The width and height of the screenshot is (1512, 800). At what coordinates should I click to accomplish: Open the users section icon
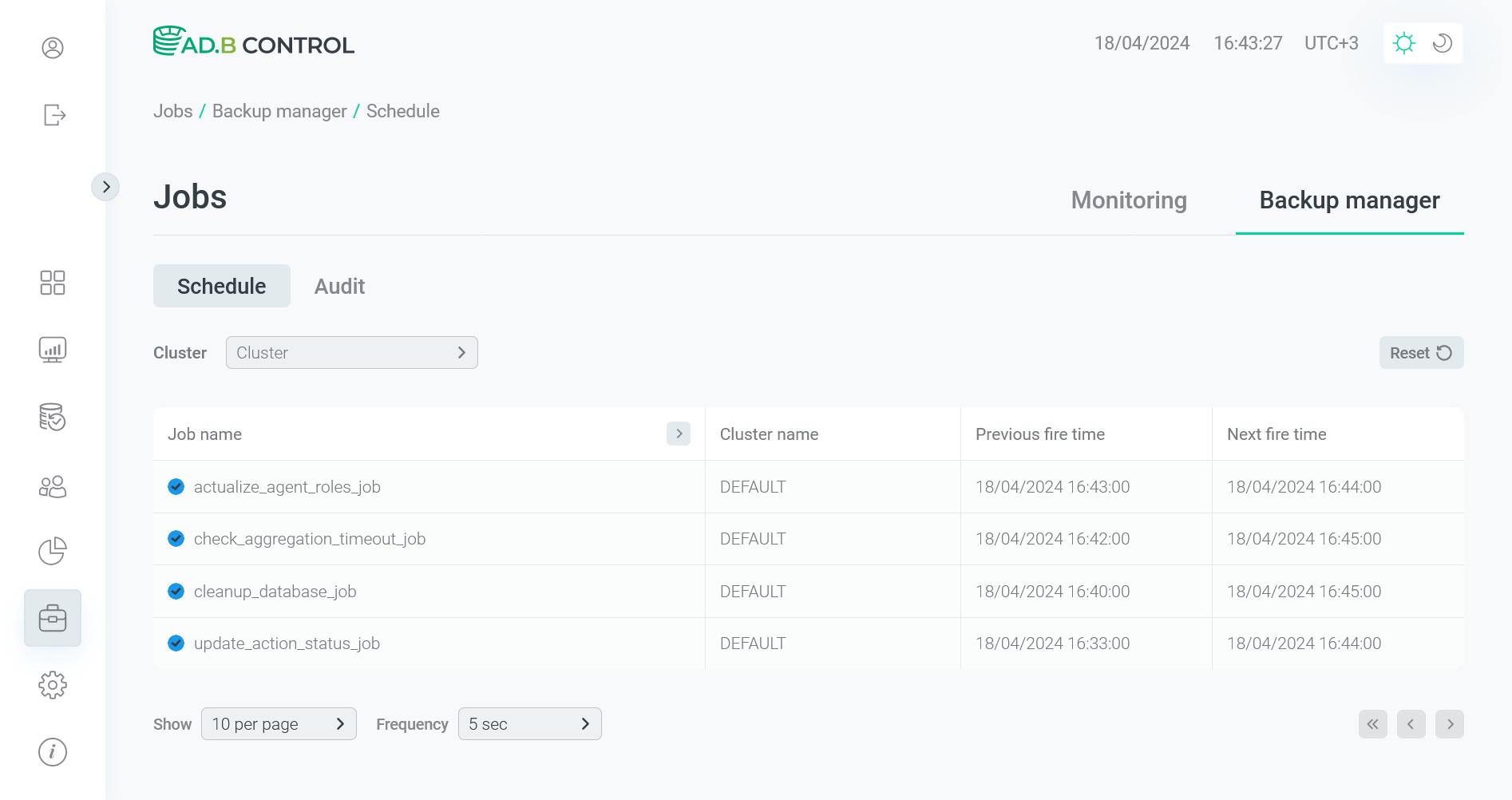coord(53,486)
